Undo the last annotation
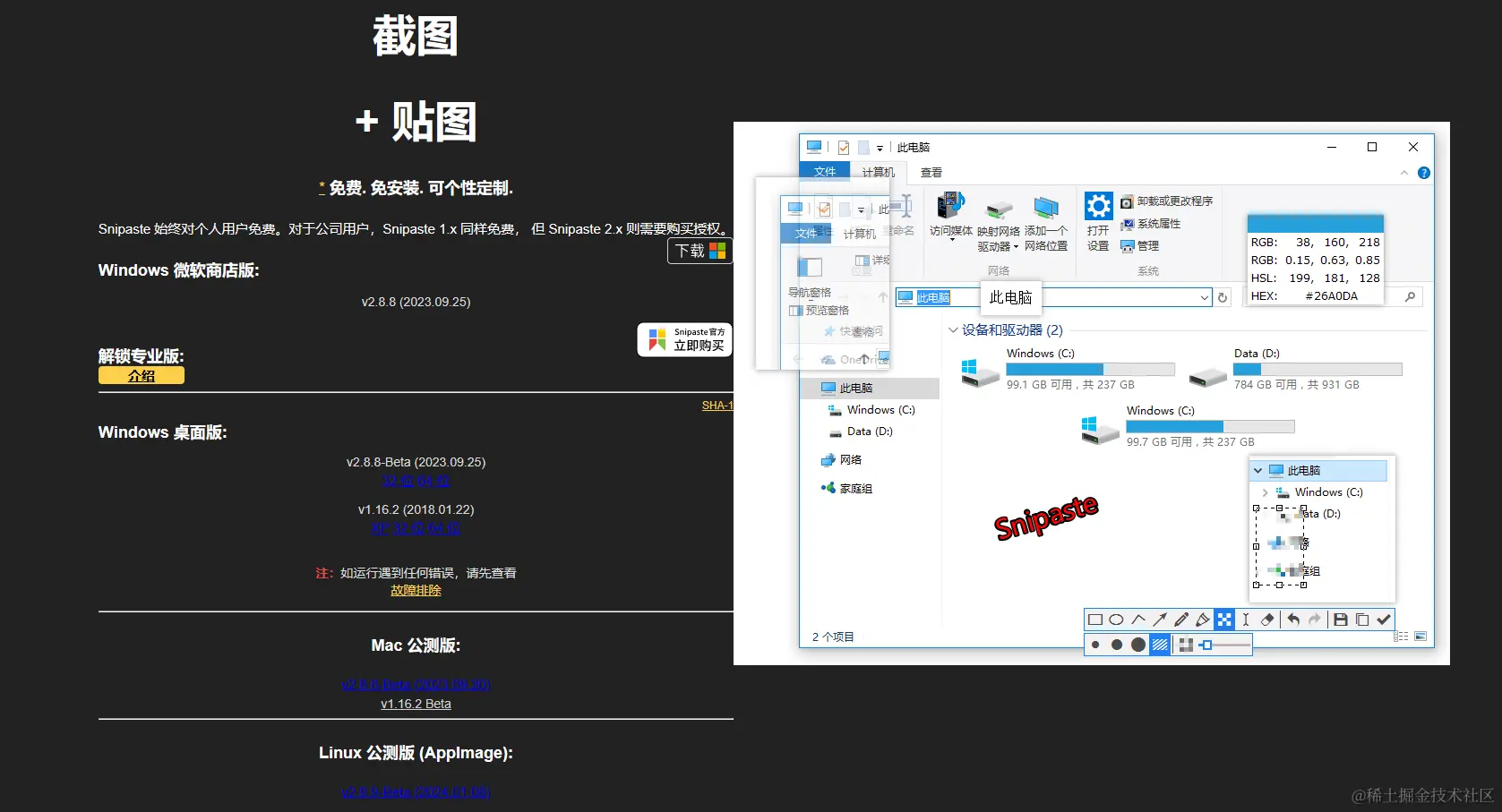This screenshot has height=812, width=1502. [x=1292, y=619]
